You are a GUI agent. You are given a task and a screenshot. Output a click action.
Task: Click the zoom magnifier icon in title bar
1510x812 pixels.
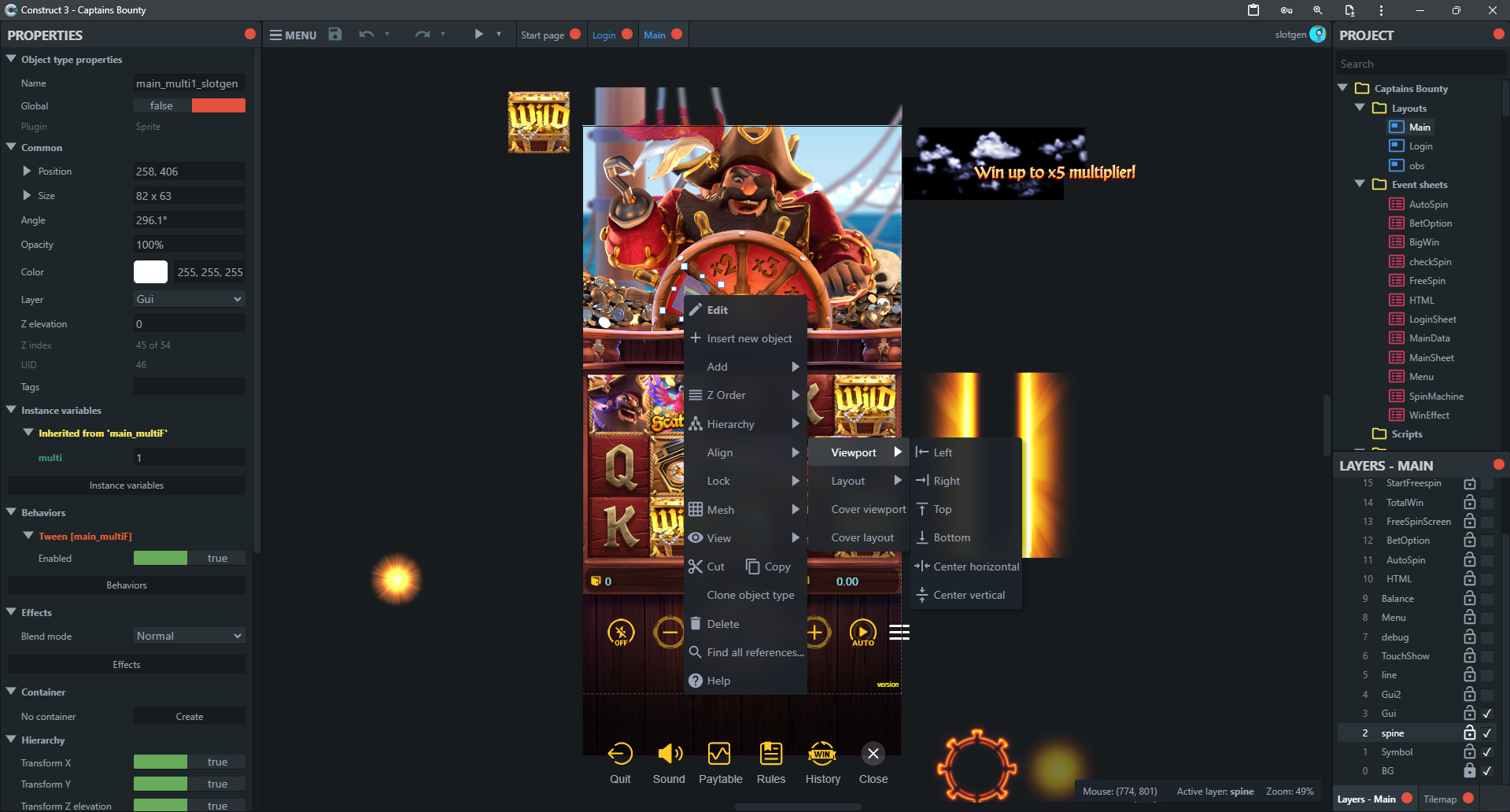coord(1317,10)
